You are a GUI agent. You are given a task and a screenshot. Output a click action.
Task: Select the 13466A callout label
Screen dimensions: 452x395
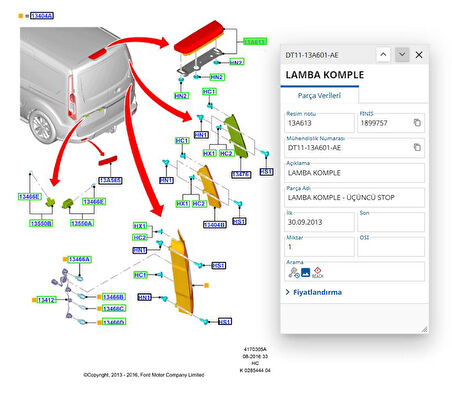point(79,259)
